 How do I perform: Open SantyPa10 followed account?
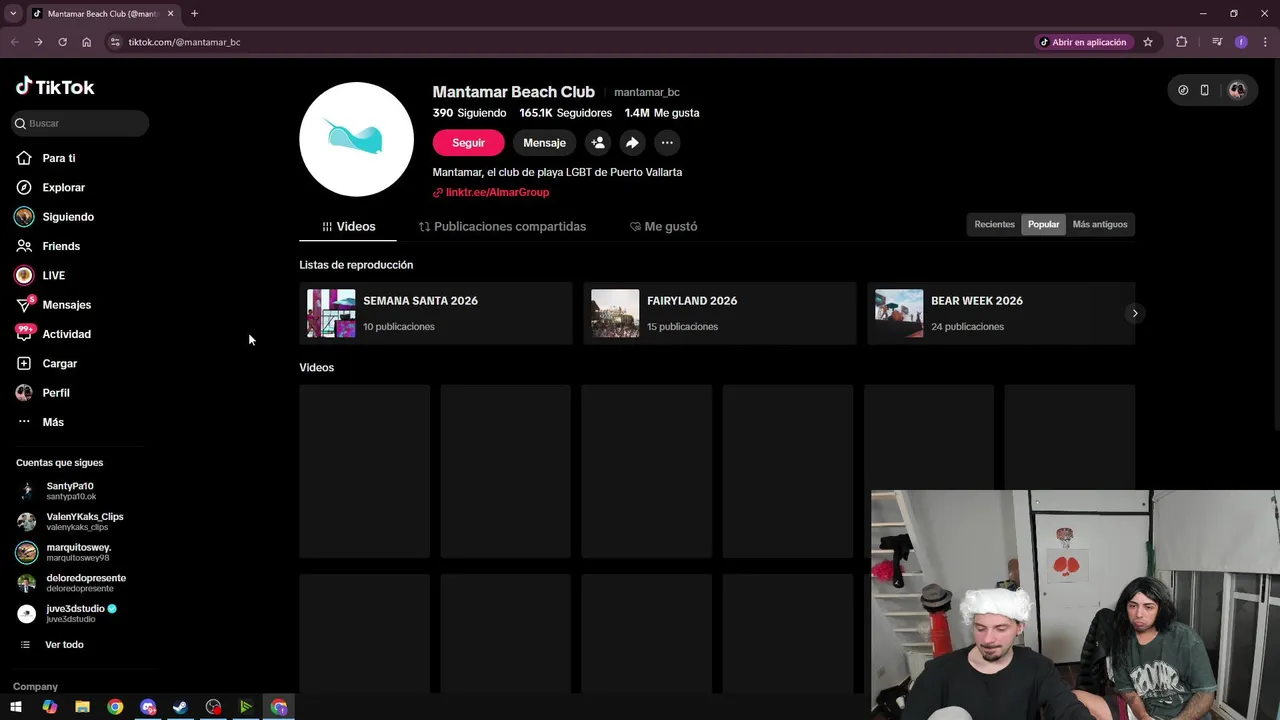pyautogui.click(x=70, y=491)
